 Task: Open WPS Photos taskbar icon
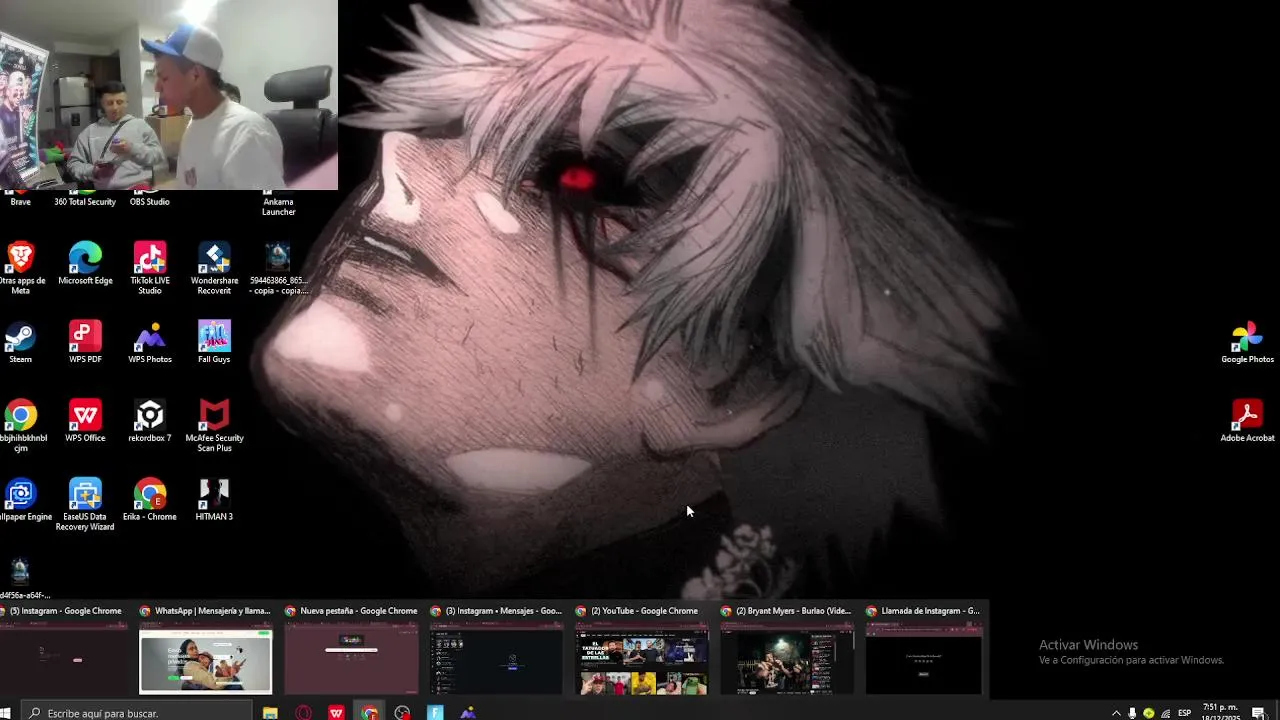468,713
